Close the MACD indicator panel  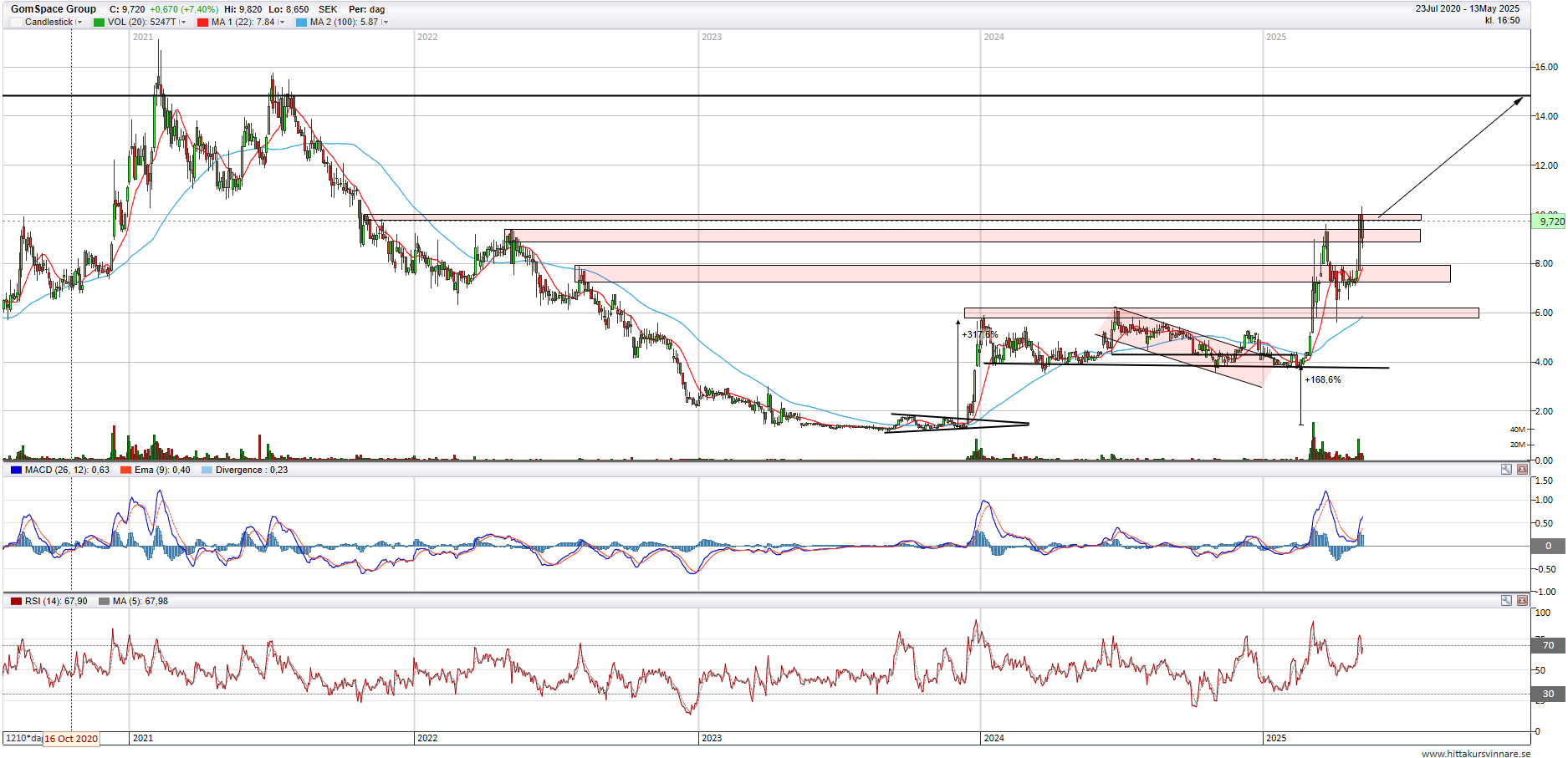click(1522, 470)
